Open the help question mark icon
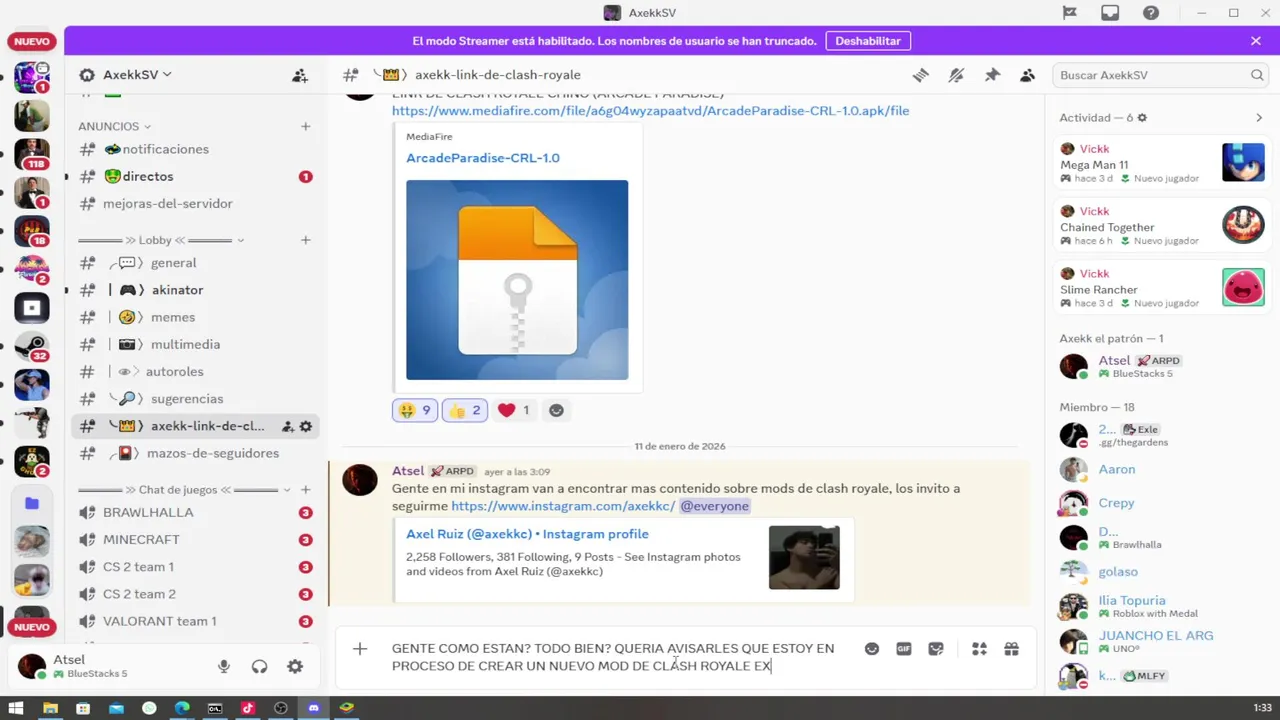Viewport: 1280px width, 720px height. click(1151, 13)
